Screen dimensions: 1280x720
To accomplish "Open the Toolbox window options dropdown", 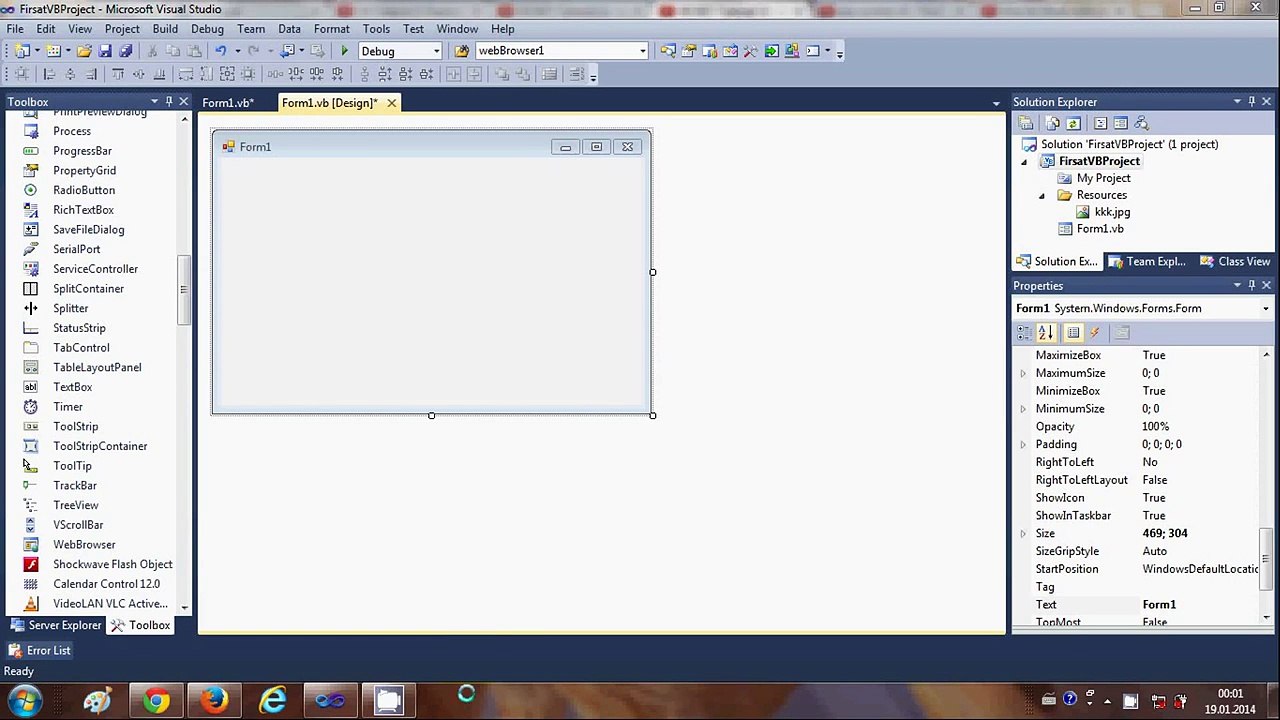I will tap(154, 102).
